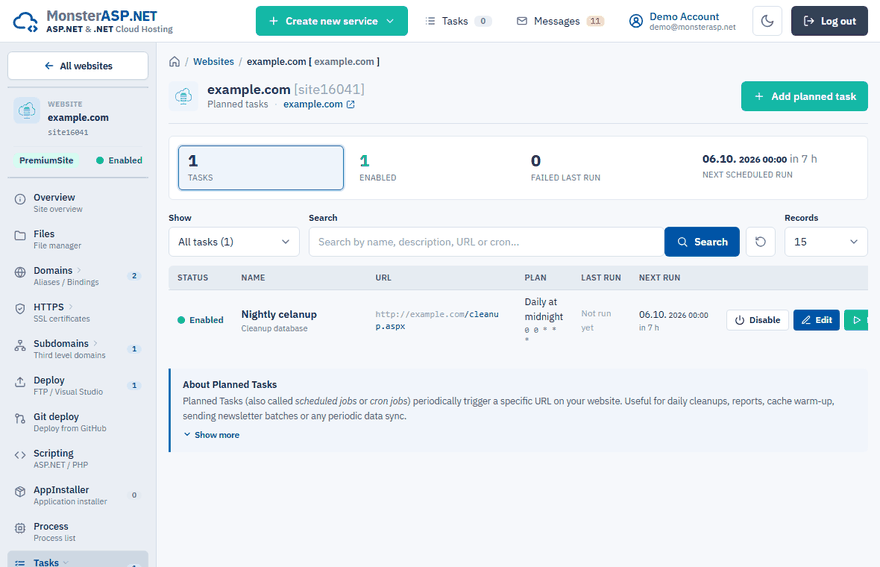
Task: Open the Show All tasks dropdown
Action: coord(234,242)
